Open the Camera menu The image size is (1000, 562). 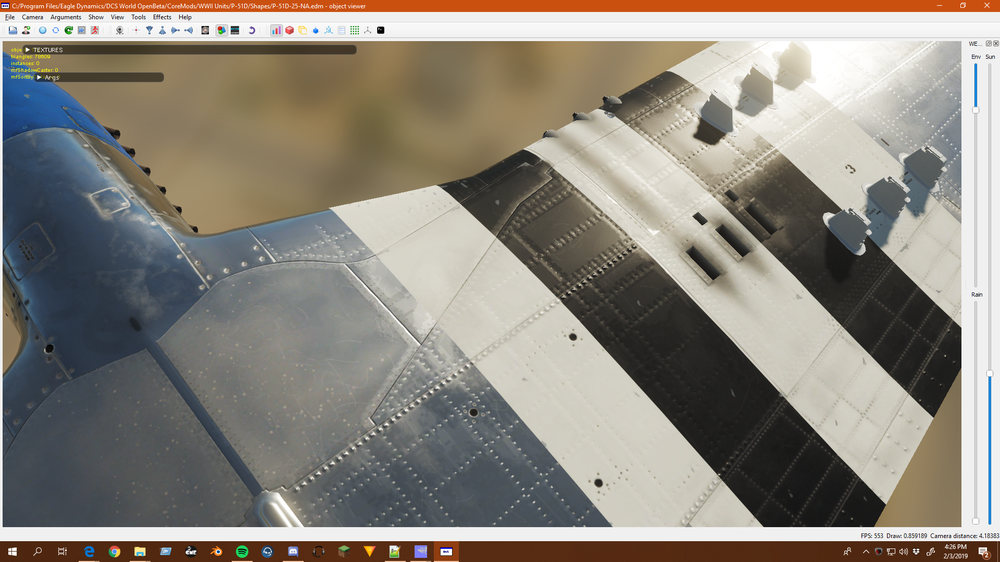[x=33, y=17]
